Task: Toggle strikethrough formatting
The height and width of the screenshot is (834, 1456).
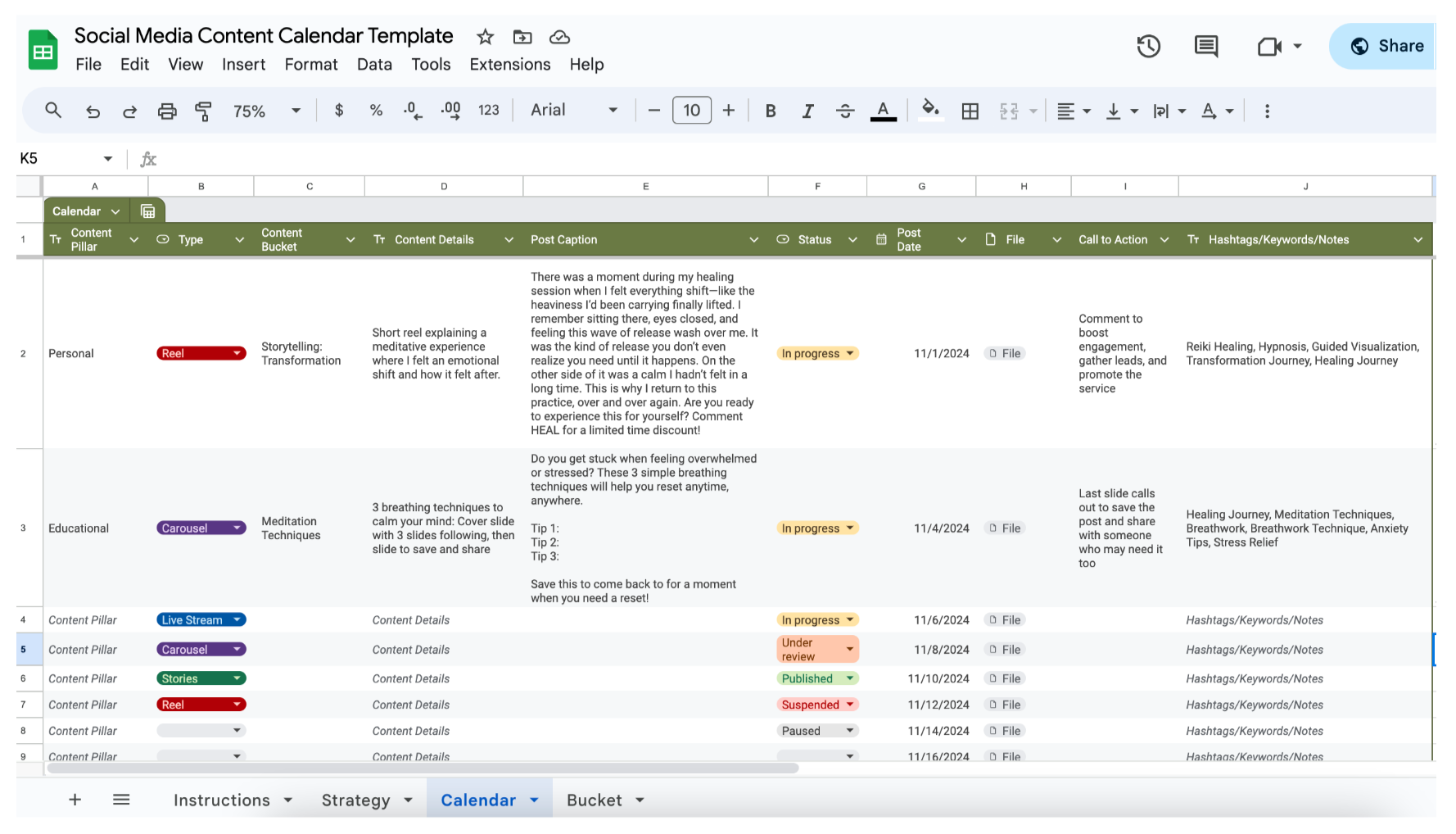Action: click(845, 111)
